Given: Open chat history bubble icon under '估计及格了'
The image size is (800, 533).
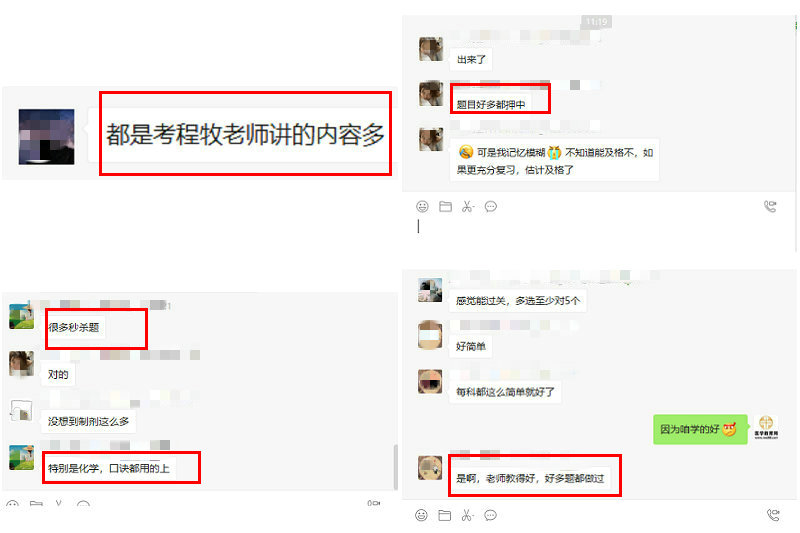Looking at the screenshot, I should (491, 207).
